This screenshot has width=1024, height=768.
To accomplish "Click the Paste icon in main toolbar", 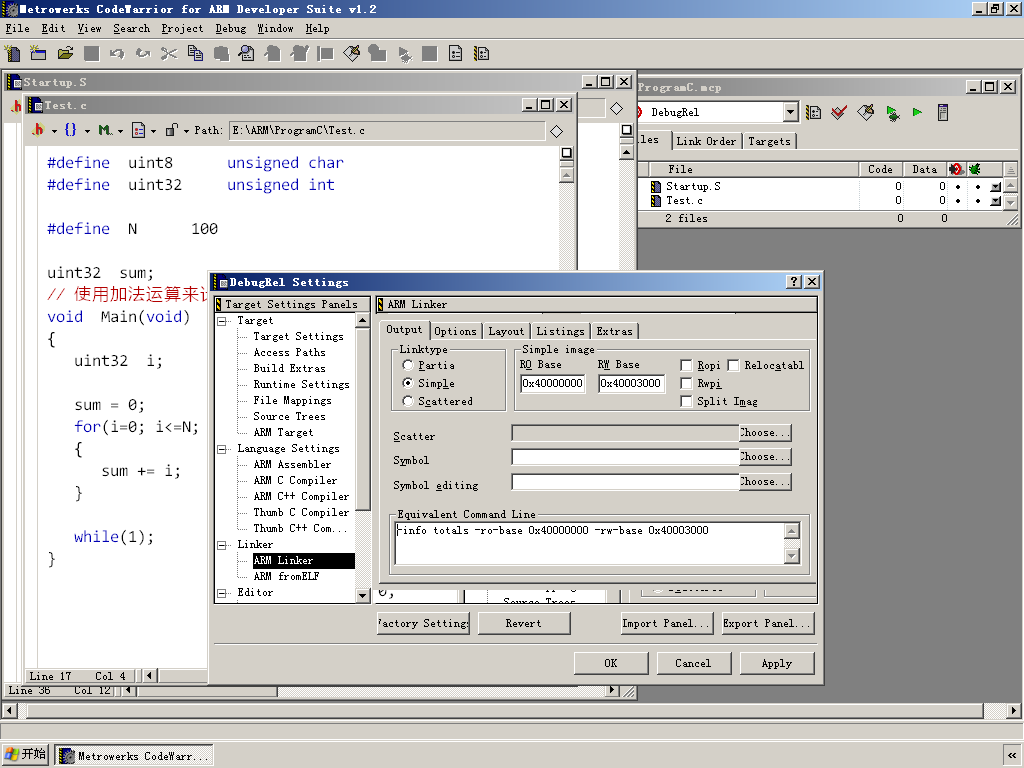I will [x=221, y=54].
